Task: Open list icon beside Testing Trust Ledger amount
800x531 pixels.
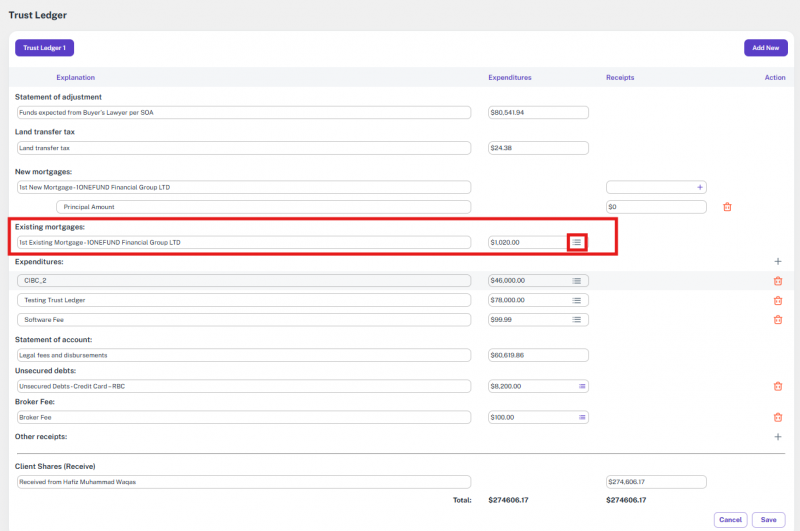Action: pyautogui.click(x=577, y=300)
